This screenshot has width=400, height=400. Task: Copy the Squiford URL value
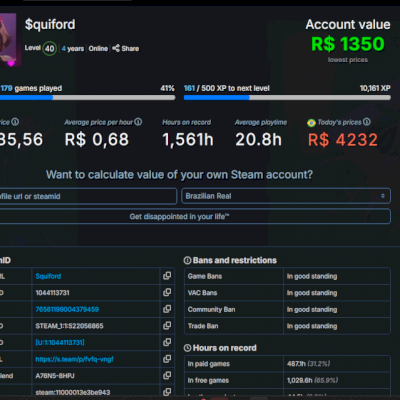[x=167, y=276]
